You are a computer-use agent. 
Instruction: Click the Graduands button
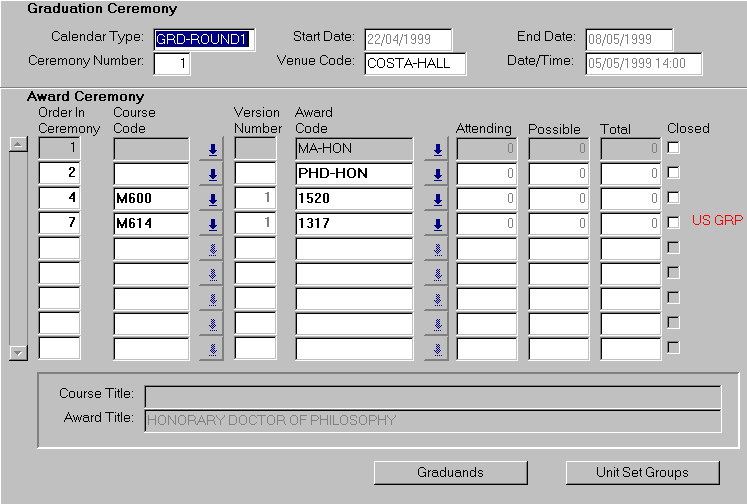tap(449, 472)
